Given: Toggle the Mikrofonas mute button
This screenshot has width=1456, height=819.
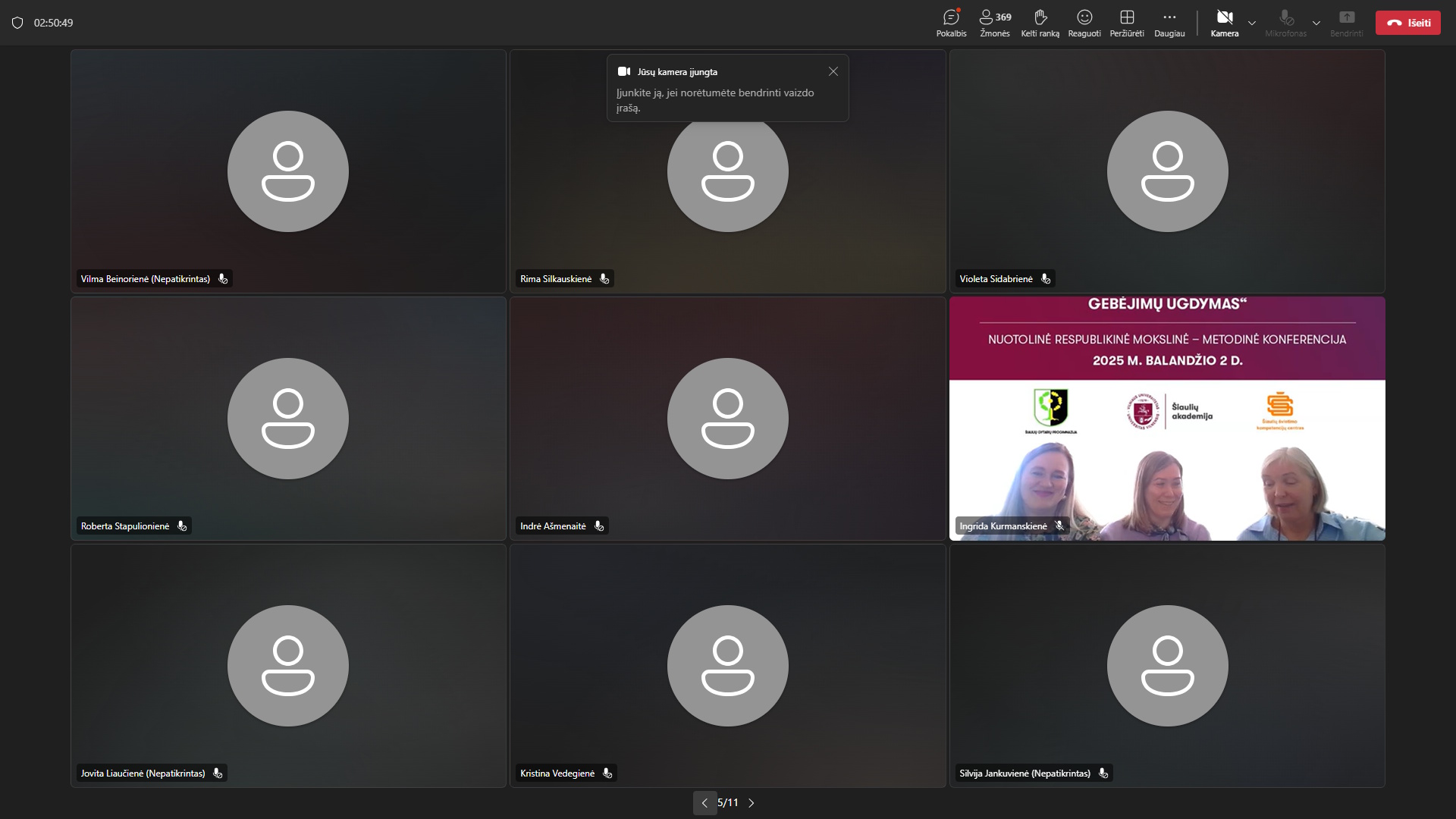Looking at the screenshot, I should (1286, 23).
